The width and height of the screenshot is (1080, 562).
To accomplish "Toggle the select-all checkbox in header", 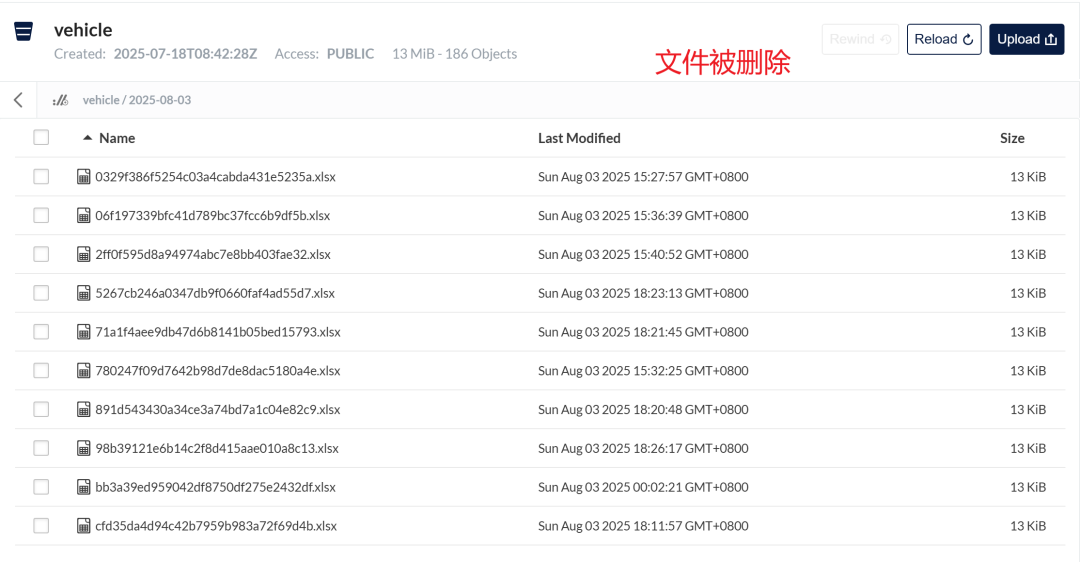I will pyautogui.click(x=41, y=138).
